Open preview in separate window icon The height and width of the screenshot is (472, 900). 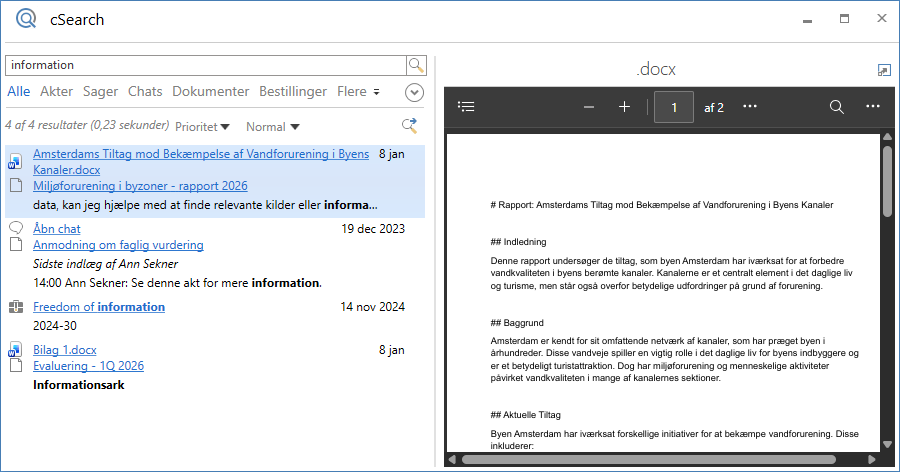coord(884,70)
